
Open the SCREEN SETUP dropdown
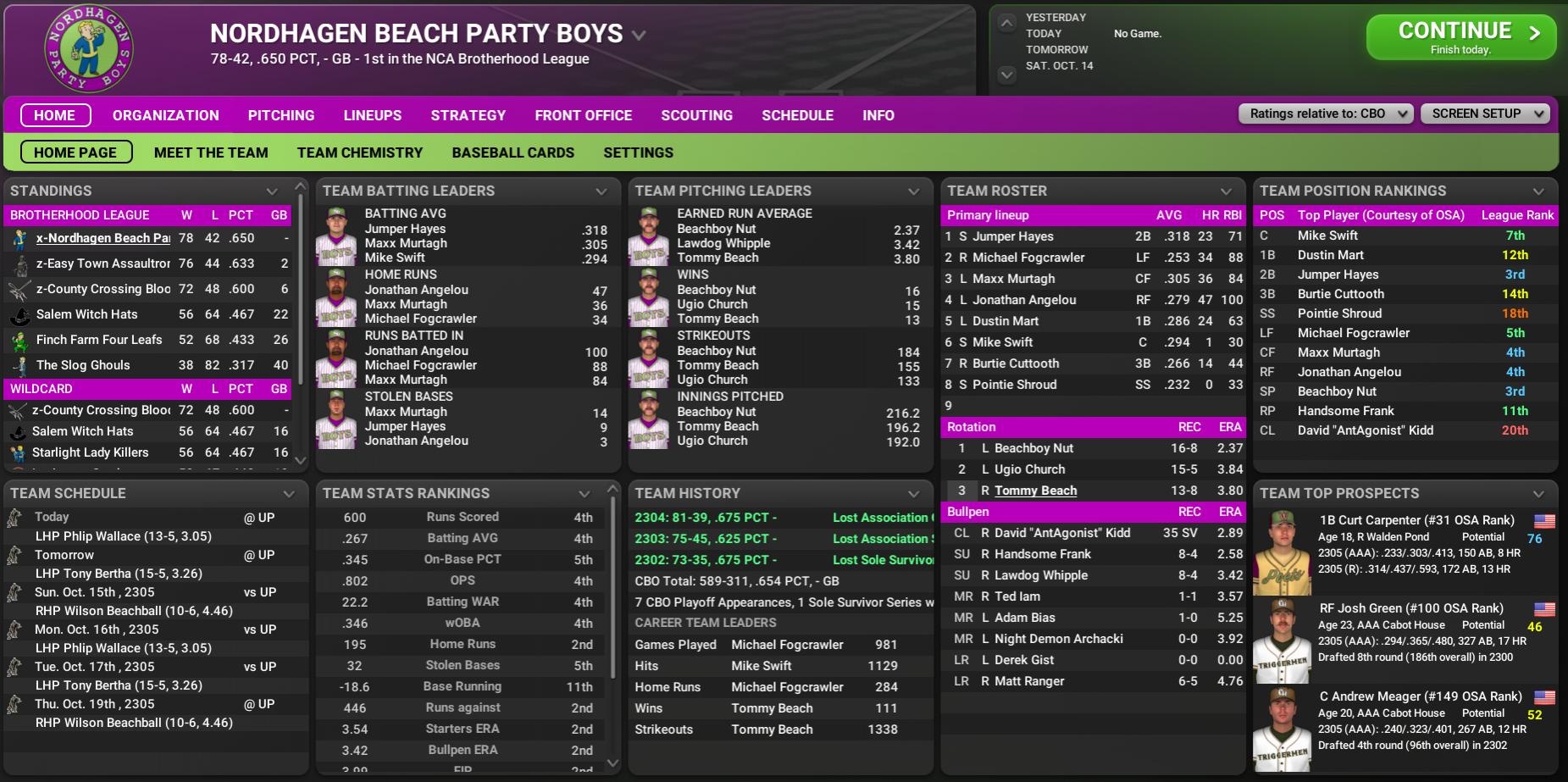(x=1485, y=114)
